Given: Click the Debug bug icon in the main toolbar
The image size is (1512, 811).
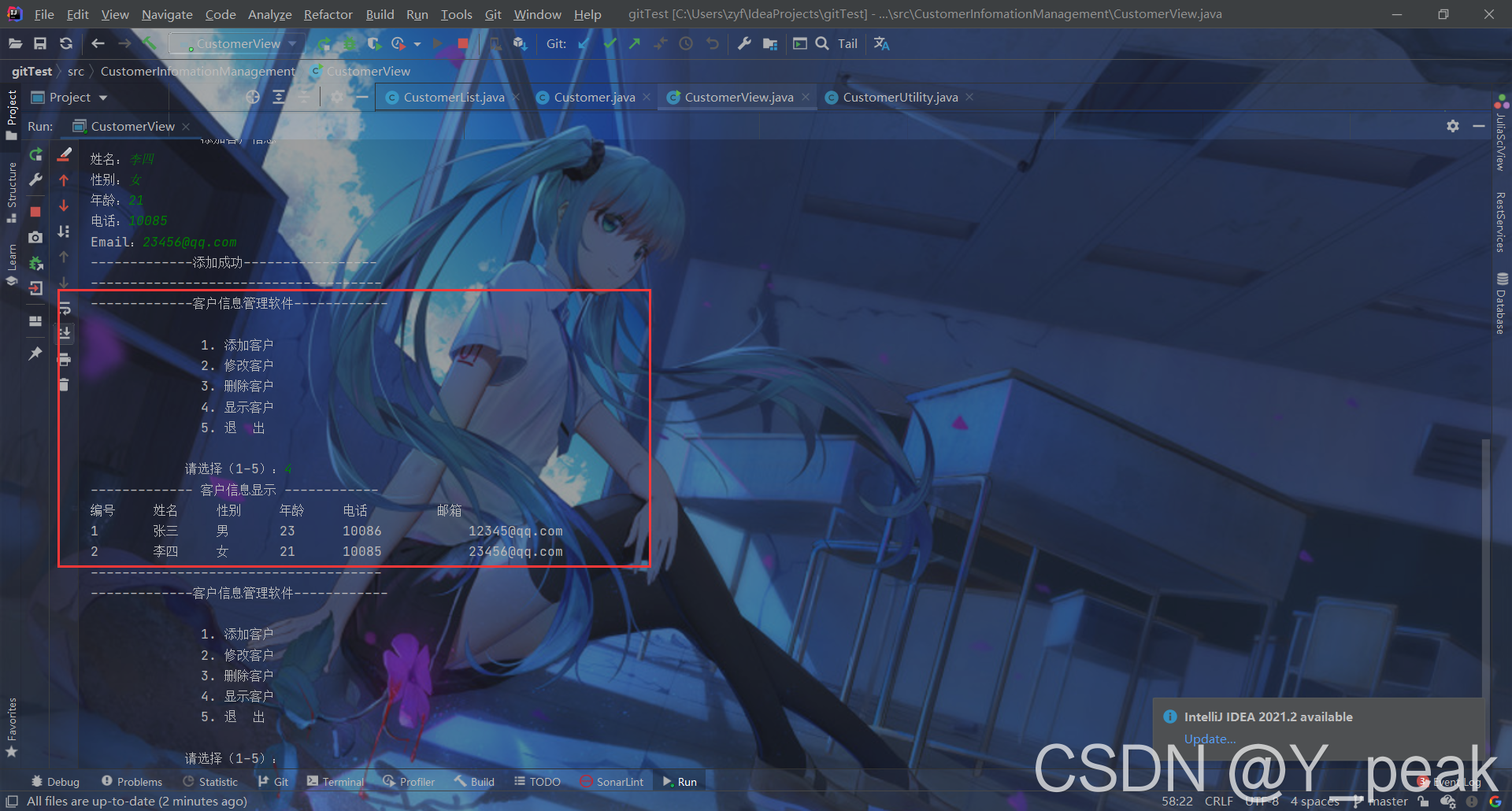Looking at the screenshot, I should (349, 43).
